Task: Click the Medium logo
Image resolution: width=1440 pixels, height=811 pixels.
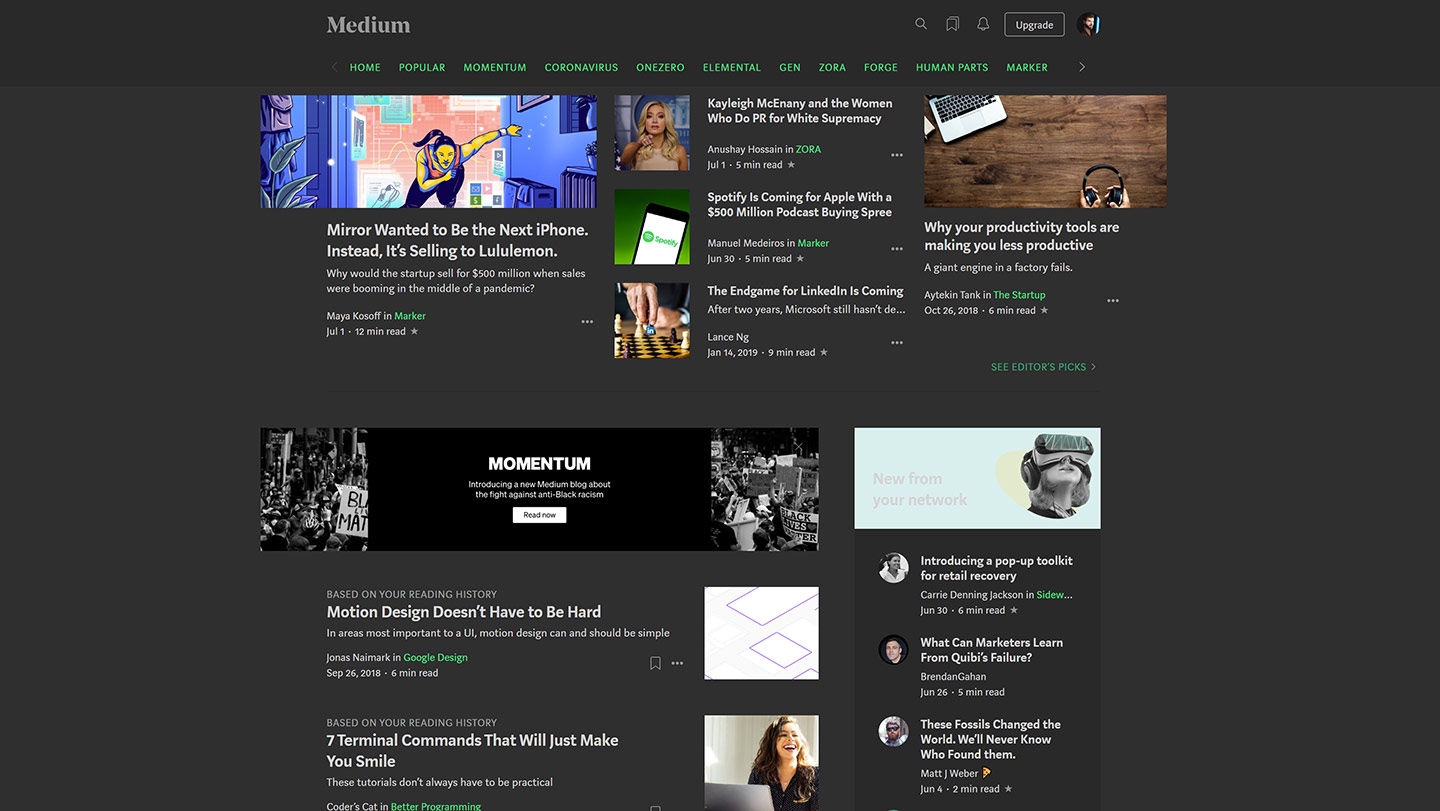Action: [x=367, y=23]
